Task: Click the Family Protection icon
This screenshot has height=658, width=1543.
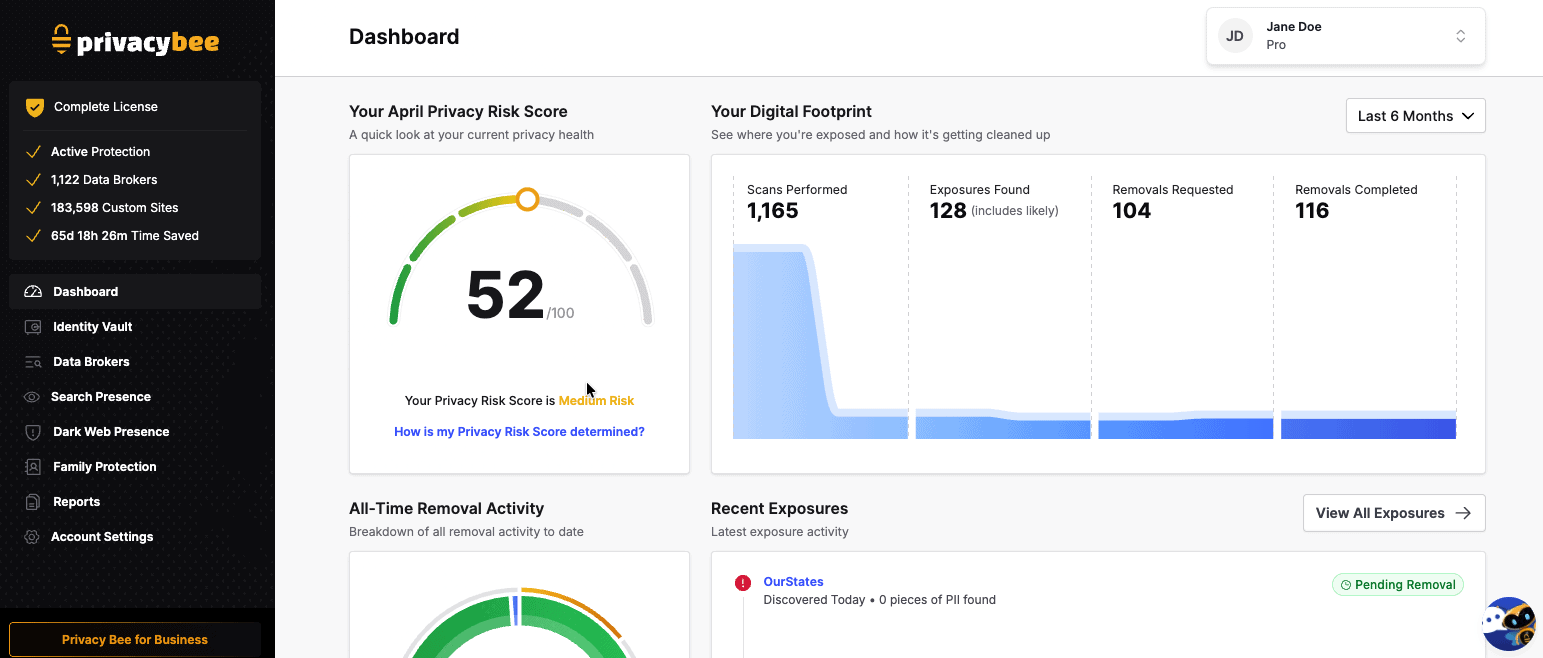Action: point(33,467)
